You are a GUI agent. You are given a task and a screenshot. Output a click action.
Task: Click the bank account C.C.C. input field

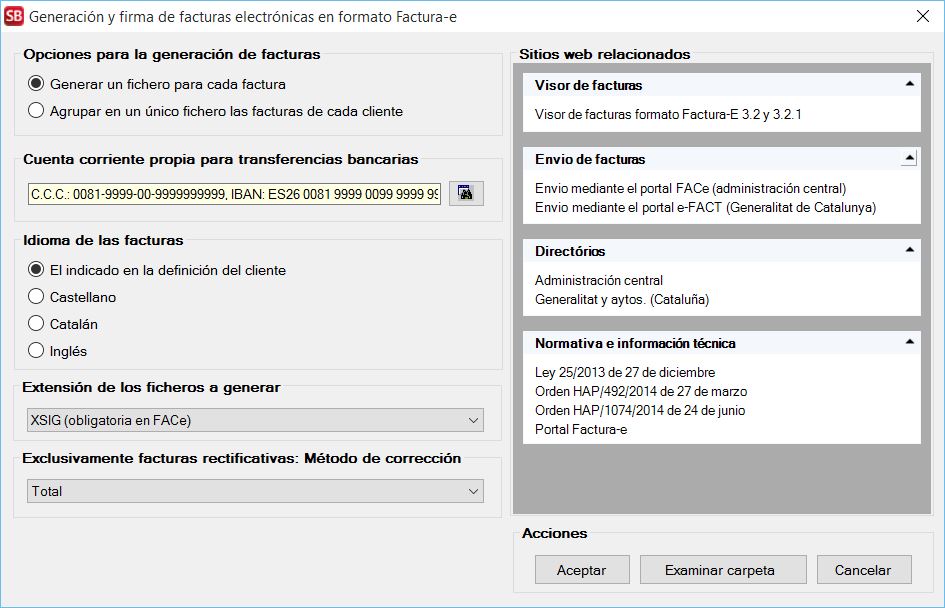tap(234, 194)
